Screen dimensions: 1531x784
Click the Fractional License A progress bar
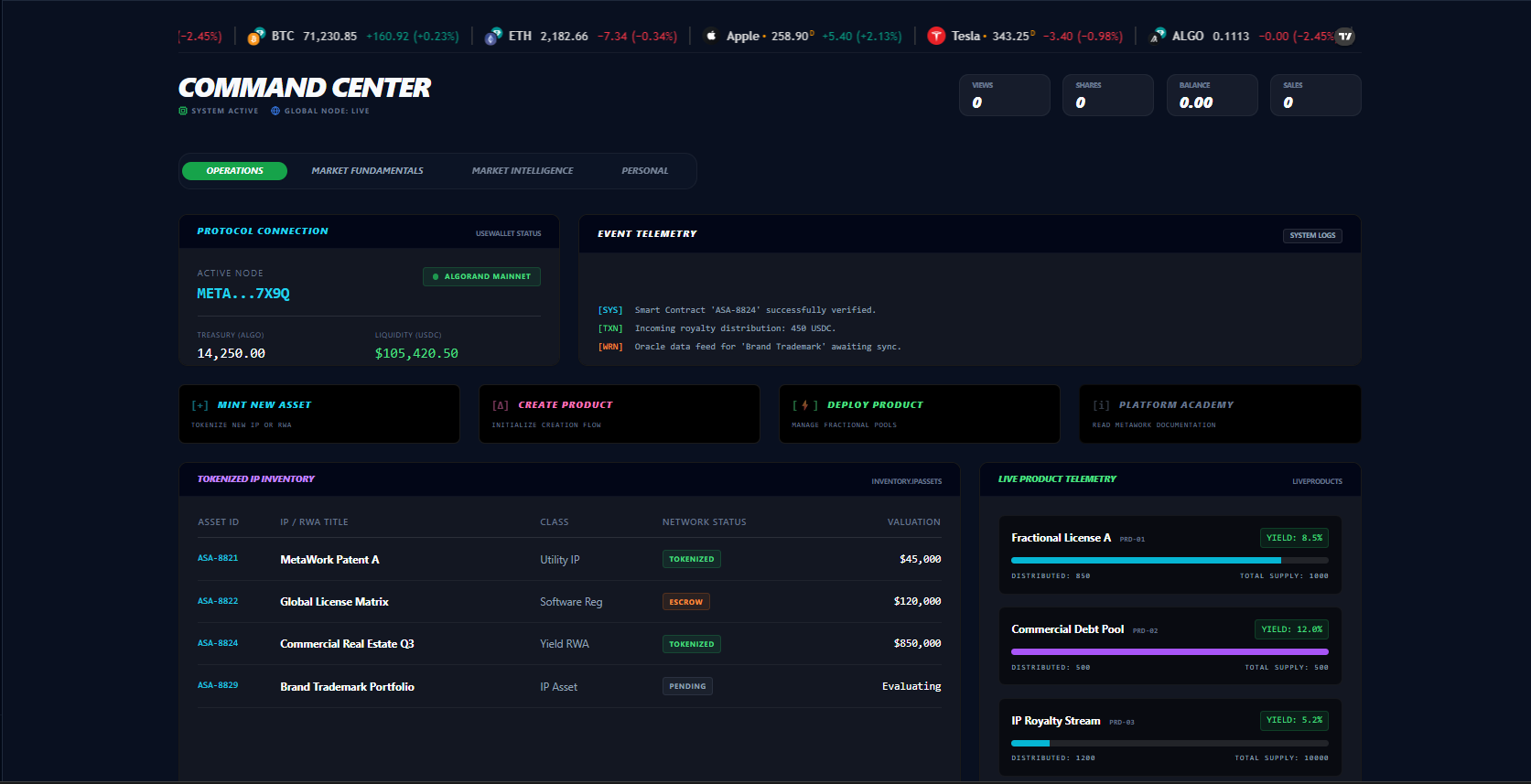[x=1170, y=560]
